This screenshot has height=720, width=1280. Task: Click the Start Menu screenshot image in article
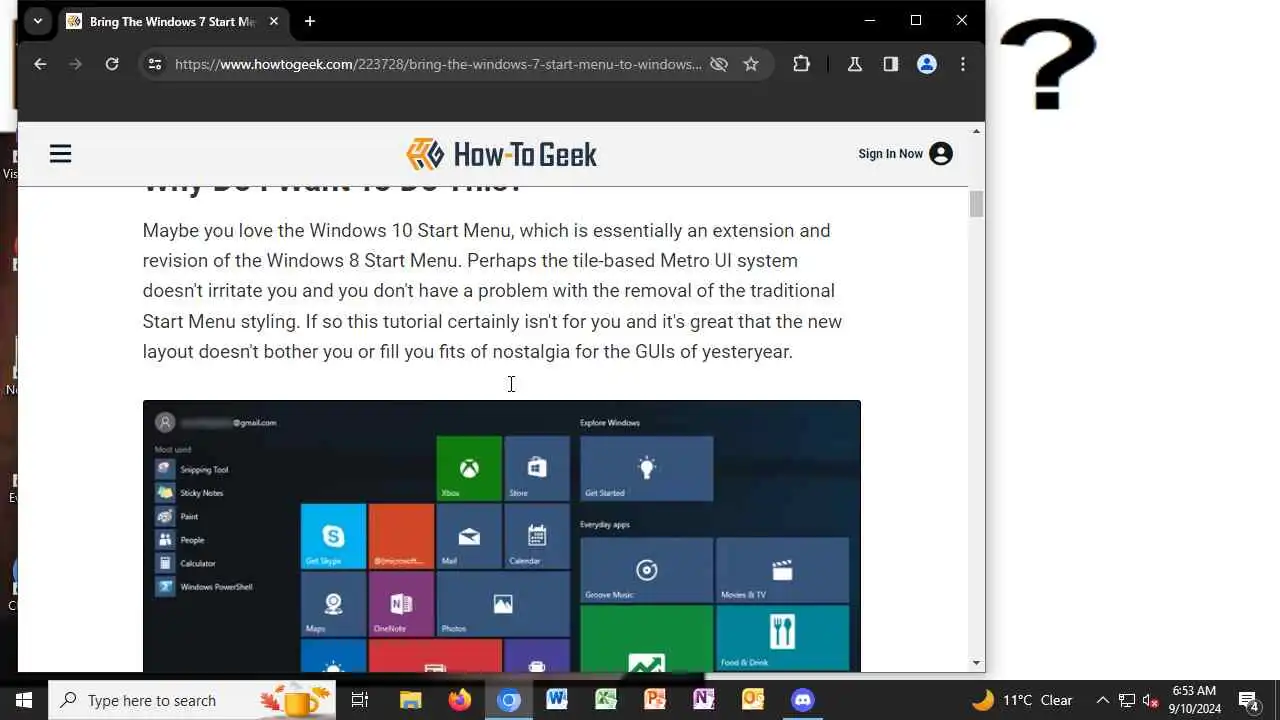pyautogui.click(x=501, y=536)
